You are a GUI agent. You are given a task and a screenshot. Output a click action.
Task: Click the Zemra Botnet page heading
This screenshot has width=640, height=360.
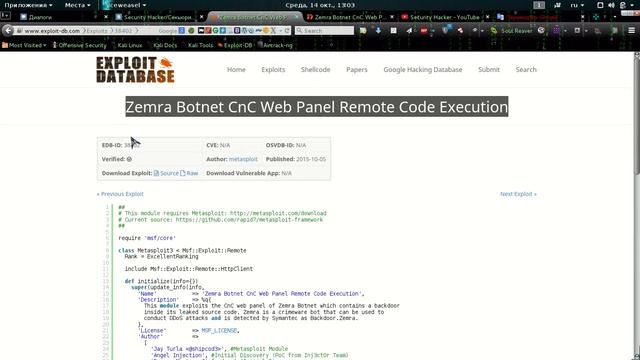(x=317, y=107)
